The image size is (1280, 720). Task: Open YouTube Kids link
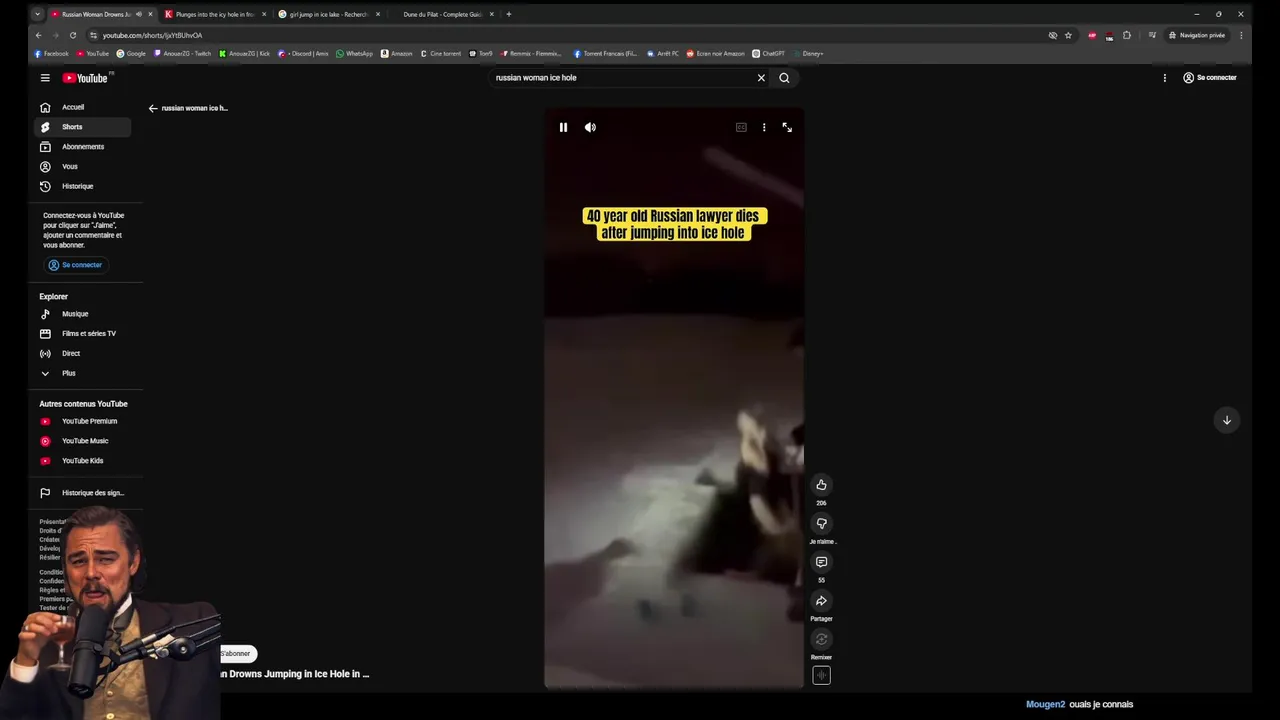pos(82,461)
